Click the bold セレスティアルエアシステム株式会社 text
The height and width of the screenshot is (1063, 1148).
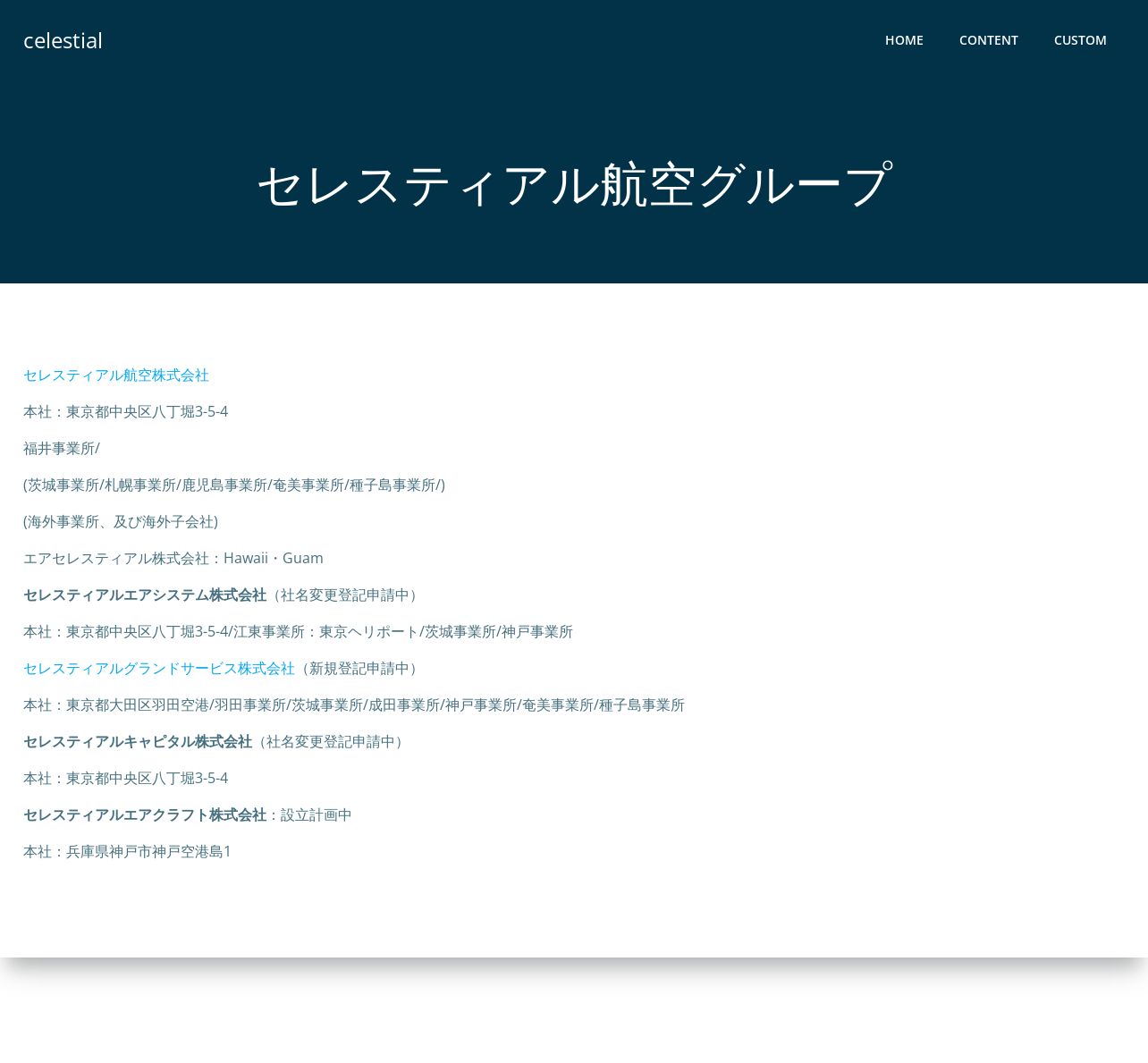pos(145,595)
